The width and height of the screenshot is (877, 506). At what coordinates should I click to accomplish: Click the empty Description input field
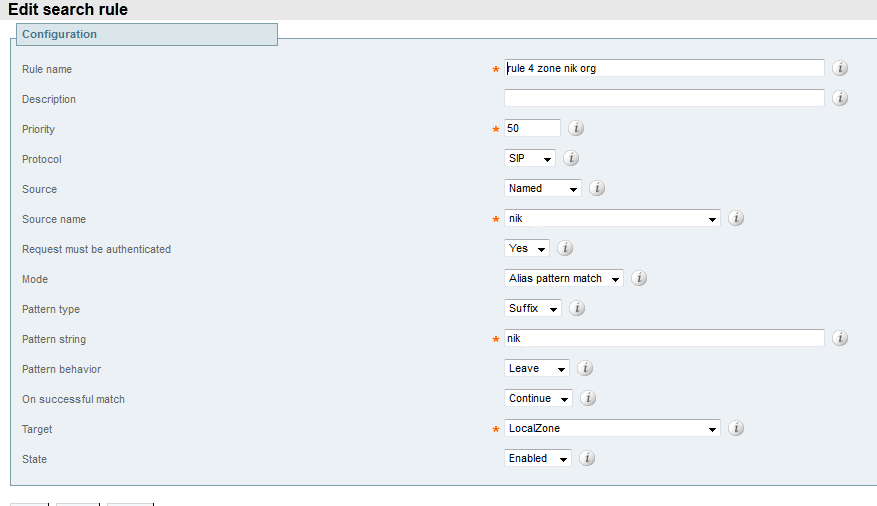click(664, 98)
